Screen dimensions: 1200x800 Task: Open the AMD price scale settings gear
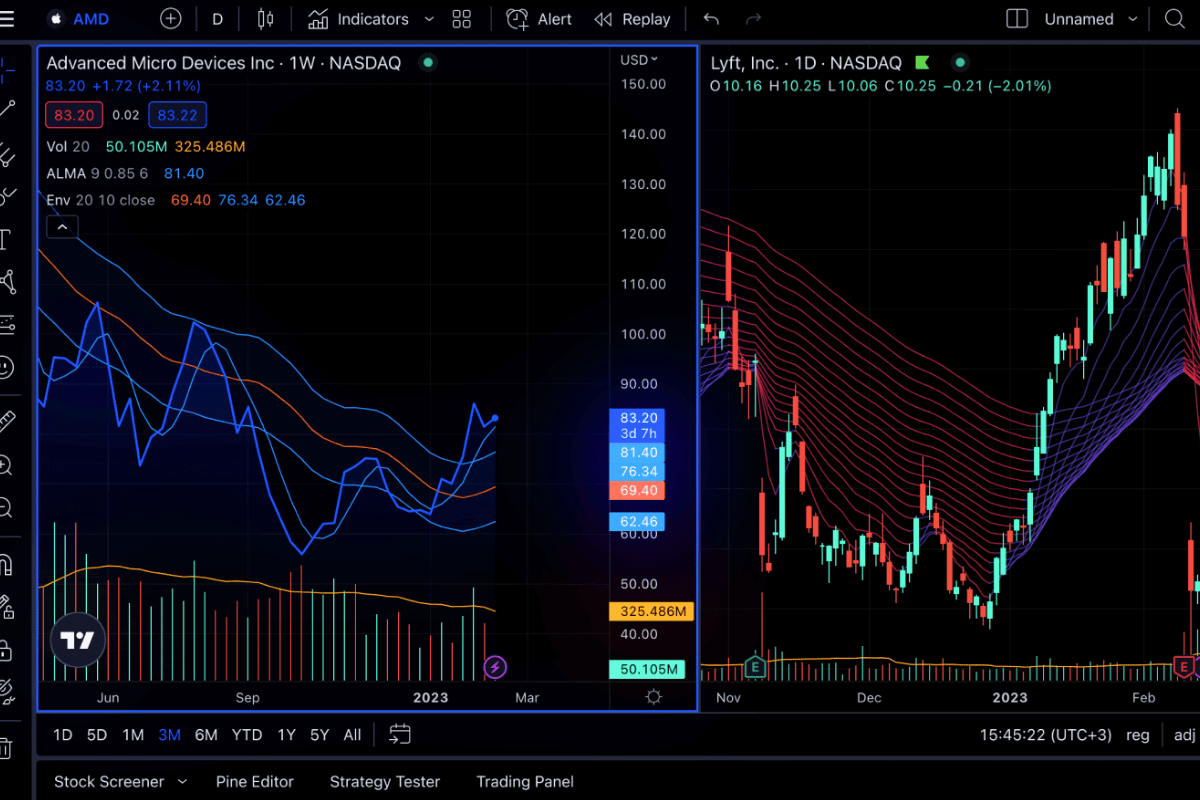click(x=654, y=697)
